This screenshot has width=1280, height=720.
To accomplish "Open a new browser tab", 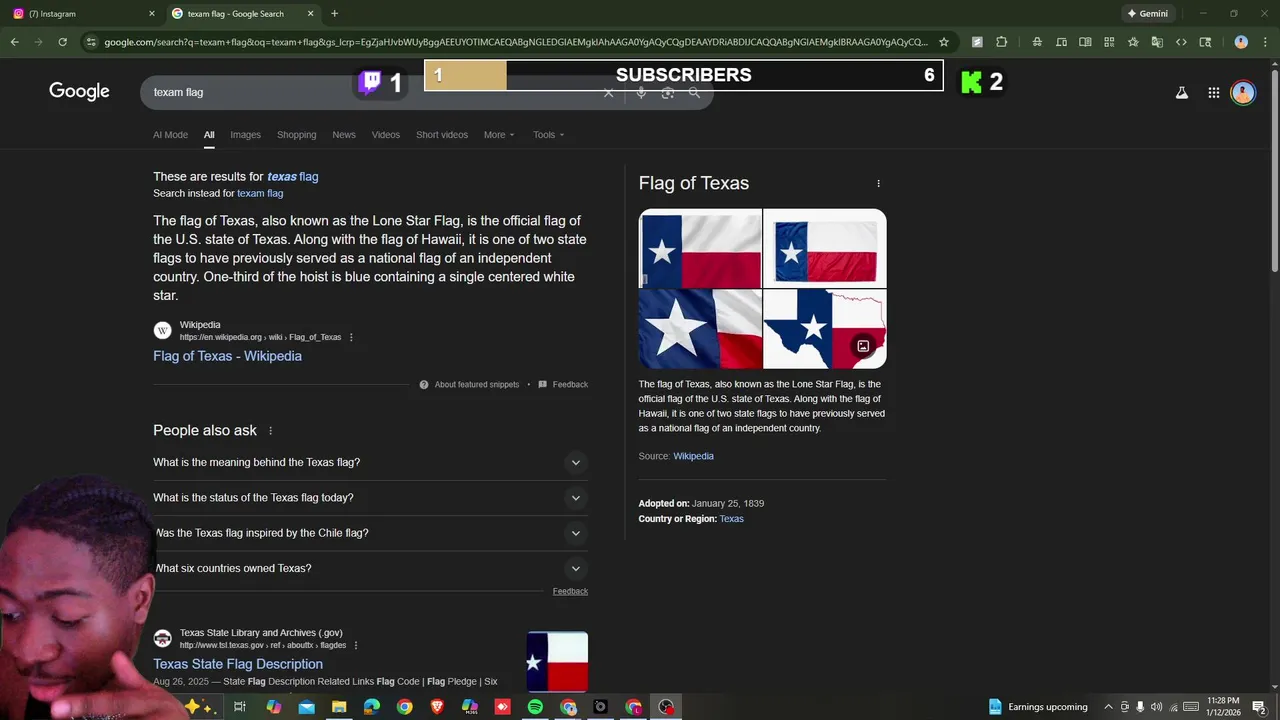I will 334,14.
